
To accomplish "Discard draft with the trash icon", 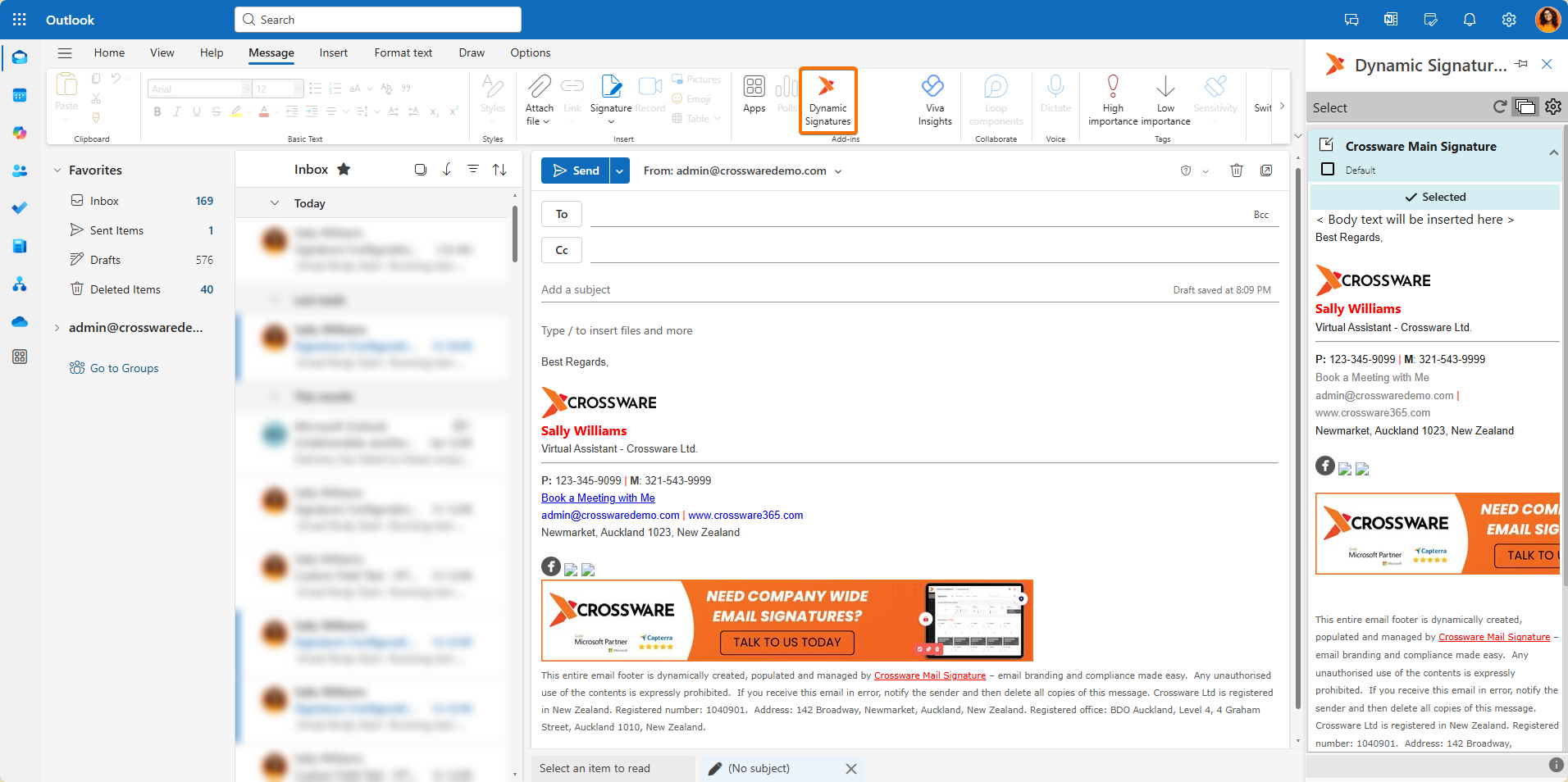I will [1236, 170].
